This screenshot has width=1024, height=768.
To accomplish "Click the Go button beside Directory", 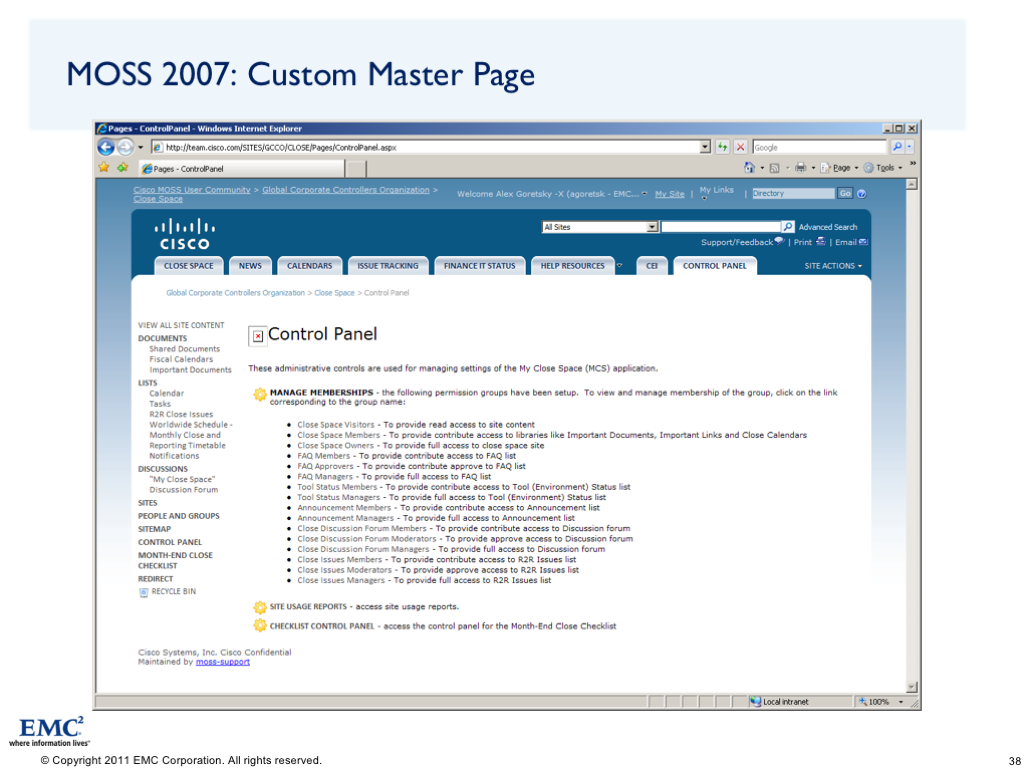I will pos(845,193).
